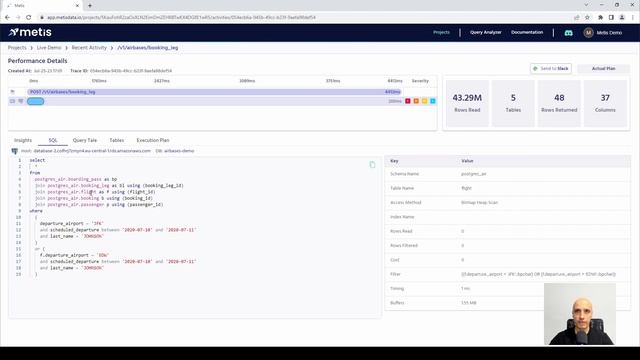Click the Index Name row in the details table
640x360 pixels.
507,217
